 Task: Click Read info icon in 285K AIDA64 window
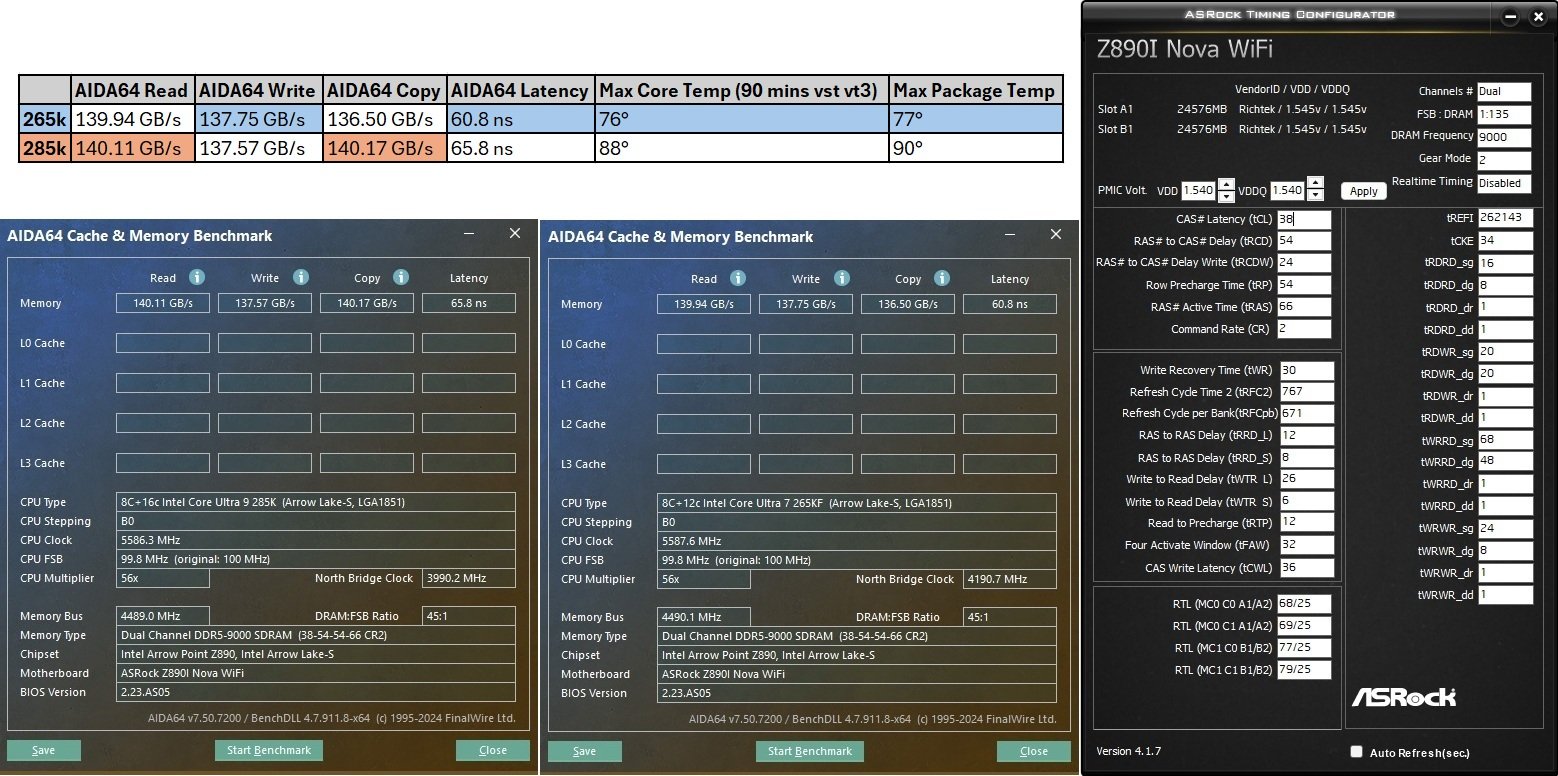point(197,277)
